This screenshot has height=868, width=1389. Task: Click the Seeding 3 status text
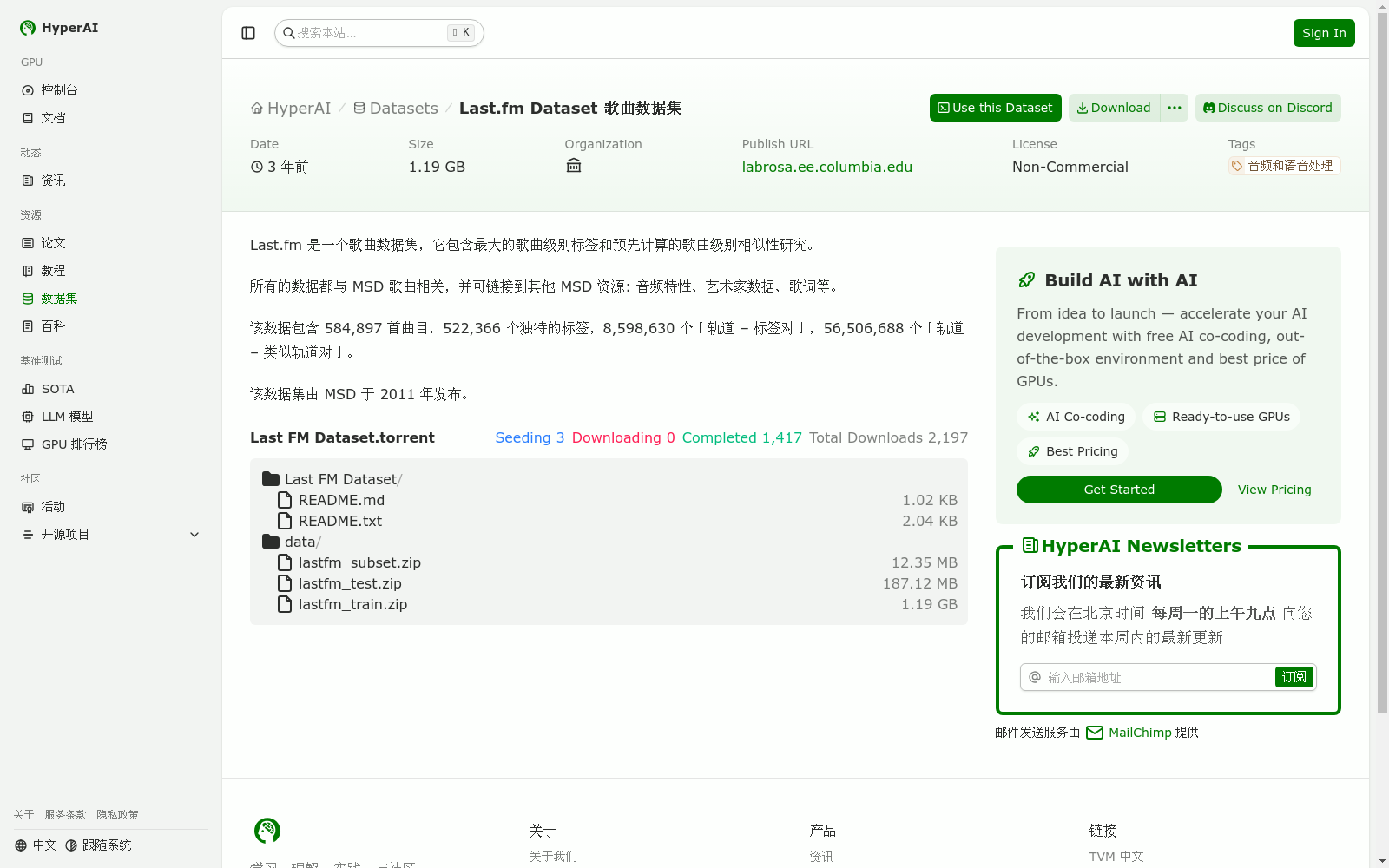click(x=530, y=437)
